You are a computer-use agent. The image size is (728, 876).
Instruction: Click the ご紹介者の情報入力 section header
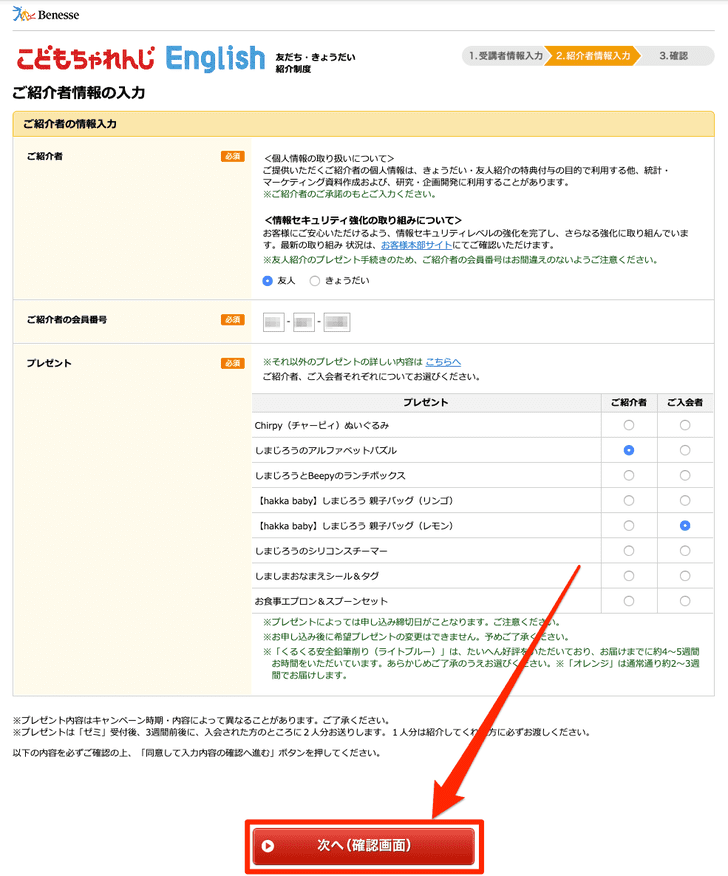[x=363, y=124]
